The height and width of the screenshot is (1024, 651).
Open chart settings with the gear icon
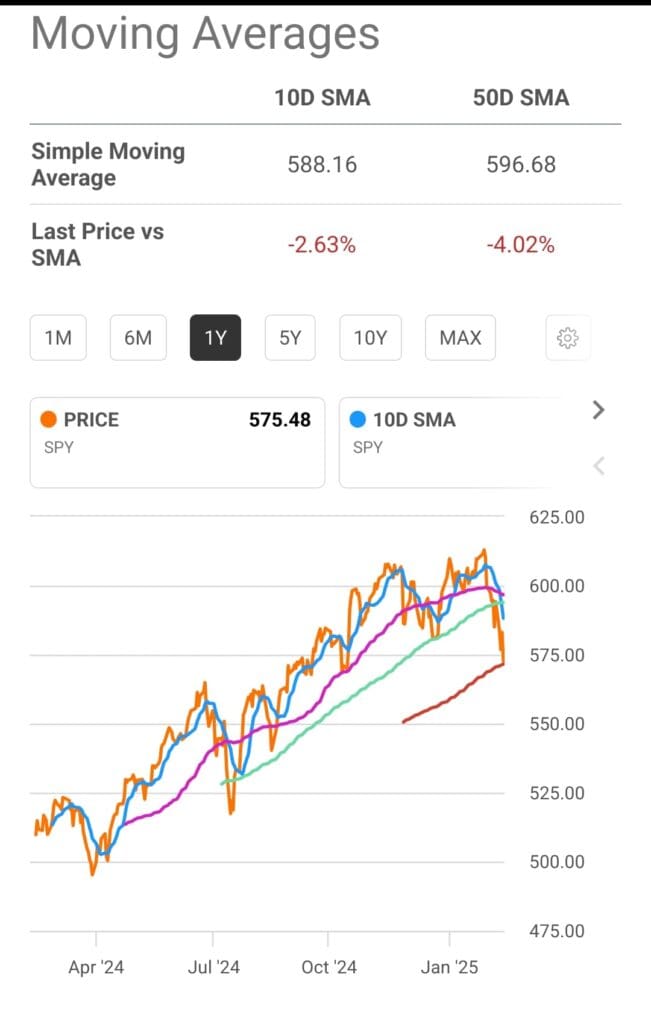[x=567, y=337]
